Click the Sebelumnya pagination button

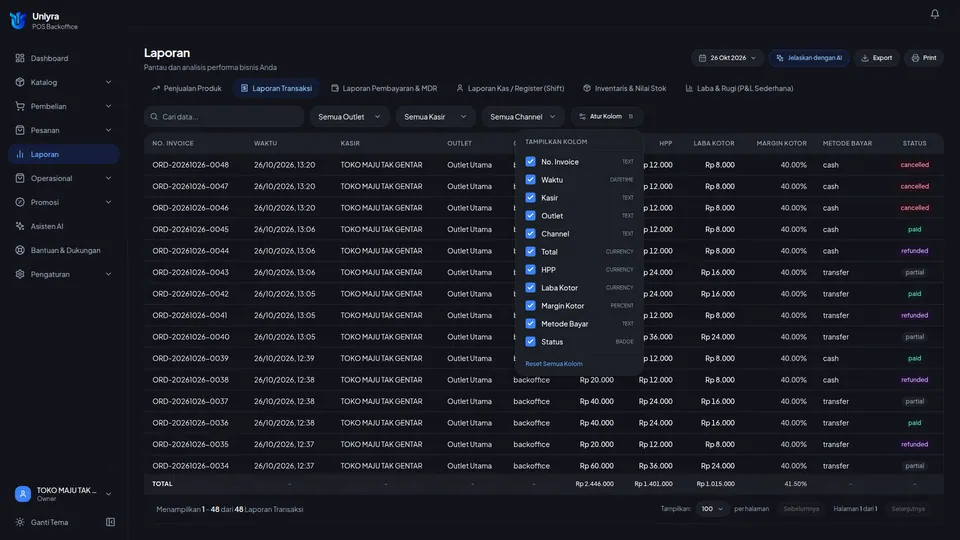point(801,509)
